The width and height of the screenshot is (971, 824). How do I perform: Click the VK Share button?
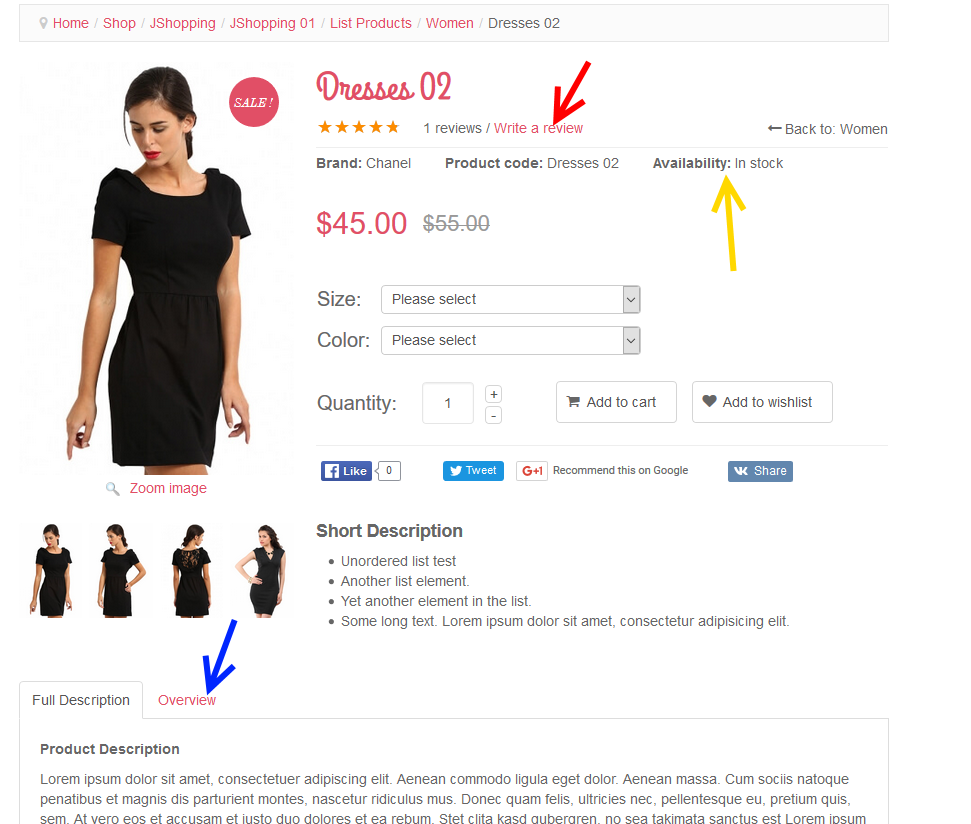click(x=760, y=471)
